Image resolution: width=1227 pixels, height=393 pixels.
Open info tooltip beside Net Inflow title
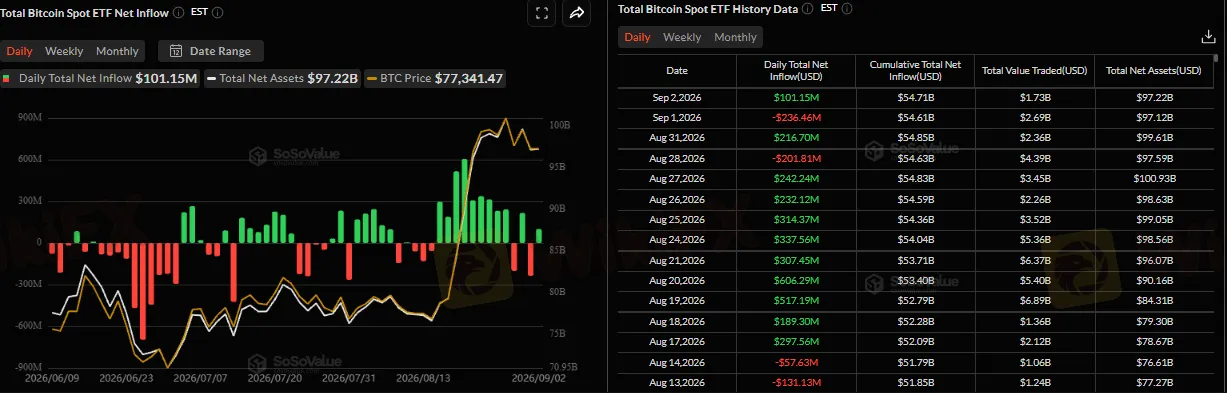[178, 13]
